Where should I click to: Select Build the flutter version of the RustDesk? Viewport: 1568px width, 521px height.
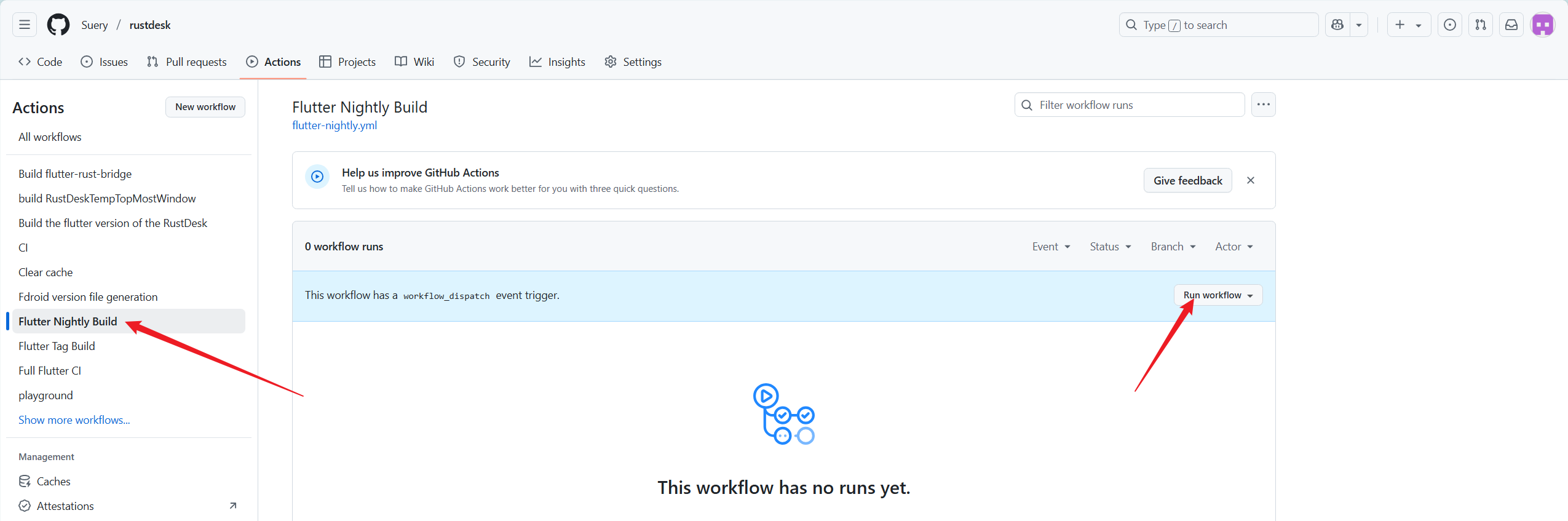[129, 223]
